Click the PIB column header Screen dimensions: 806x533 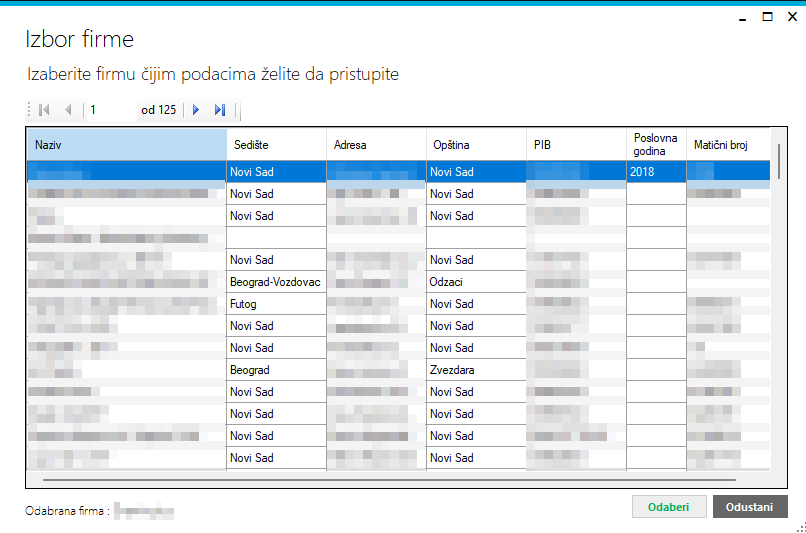(x=576, y=145)
